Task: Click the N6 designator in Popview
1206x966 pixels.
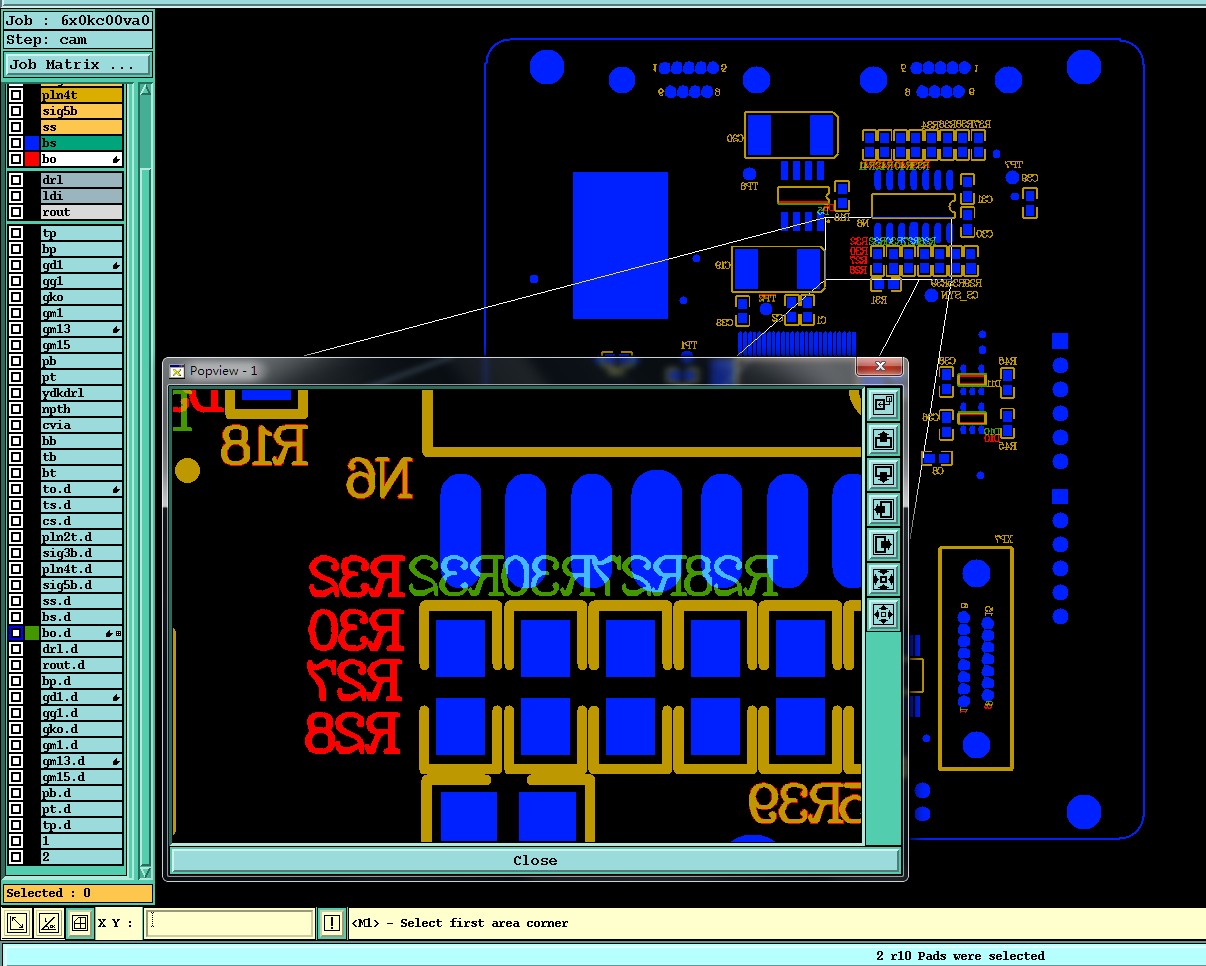Action: point(379,478)
